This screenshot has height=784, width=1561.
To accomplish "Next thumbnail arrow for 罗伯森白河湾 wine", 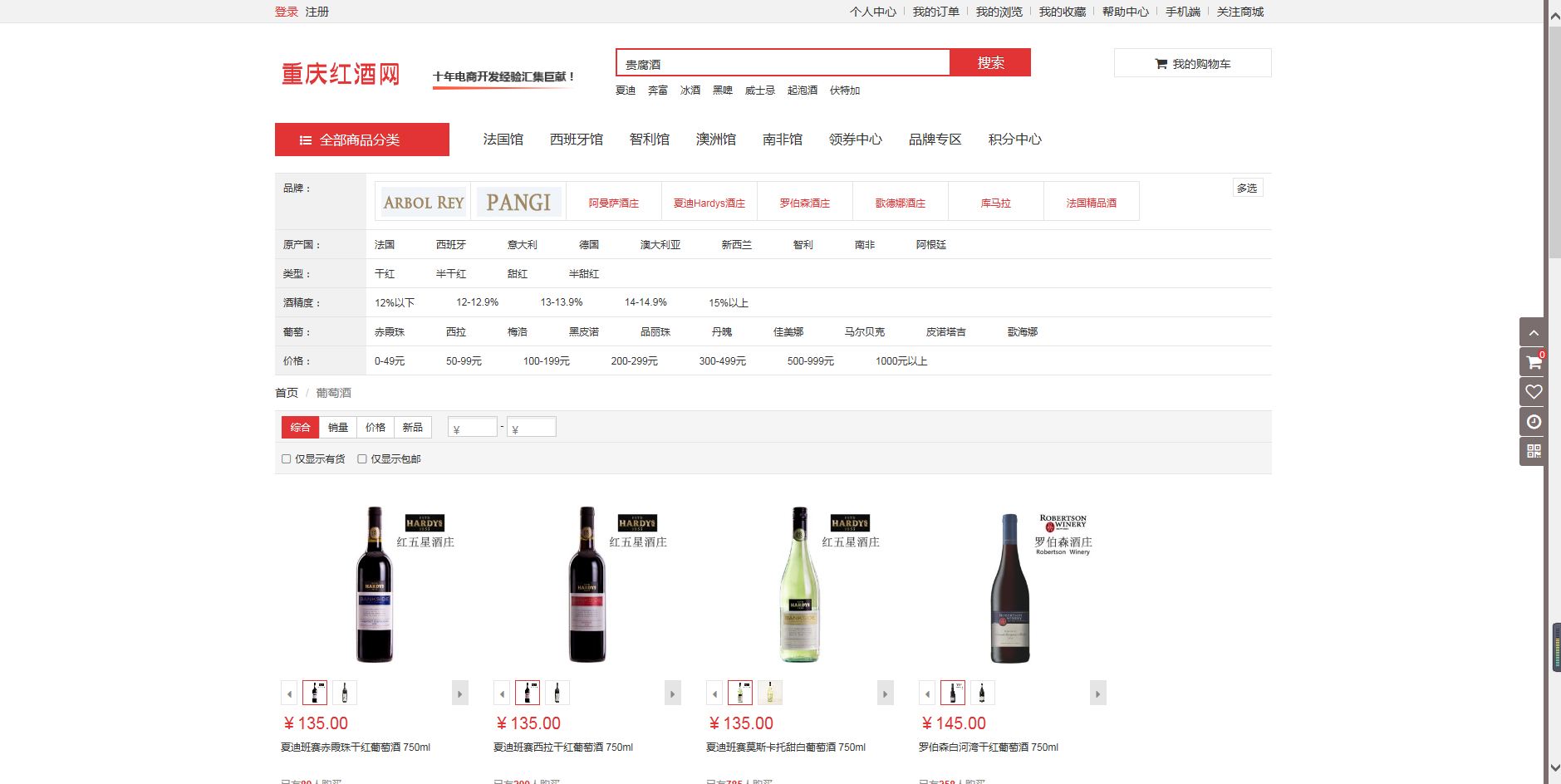I will 1097,693.
